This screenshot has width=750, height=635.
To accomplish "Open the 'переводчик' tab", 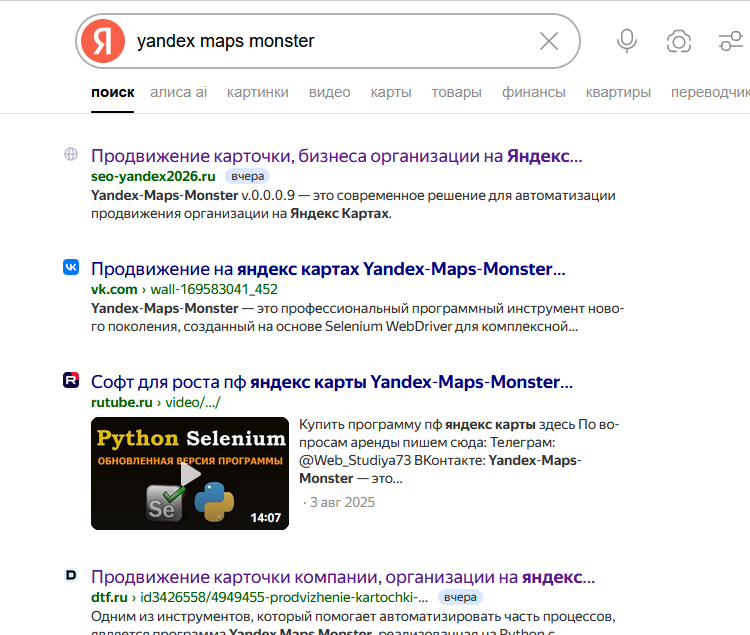I will (710, 92).
